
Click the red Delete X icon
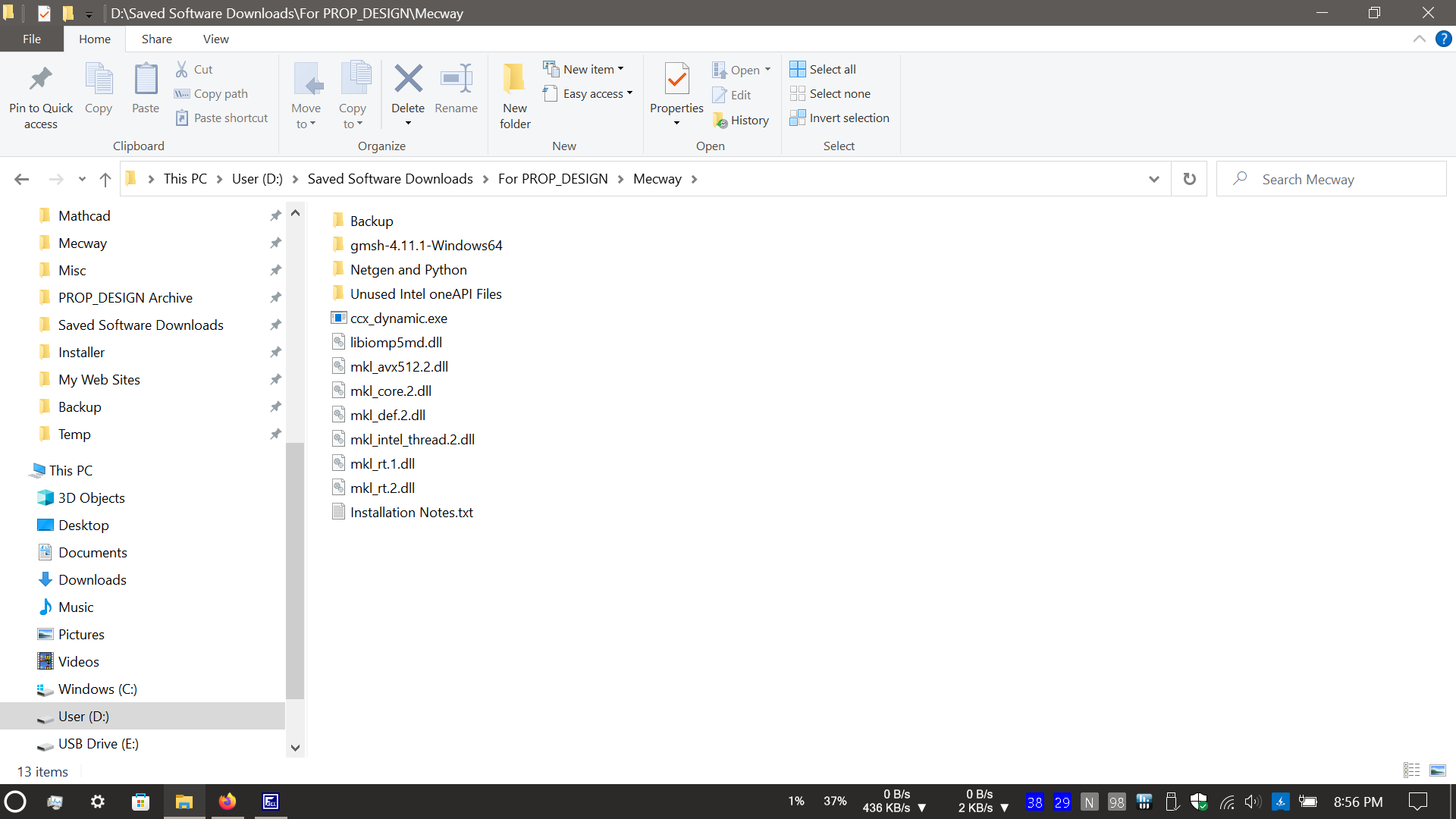pos(408,79)
